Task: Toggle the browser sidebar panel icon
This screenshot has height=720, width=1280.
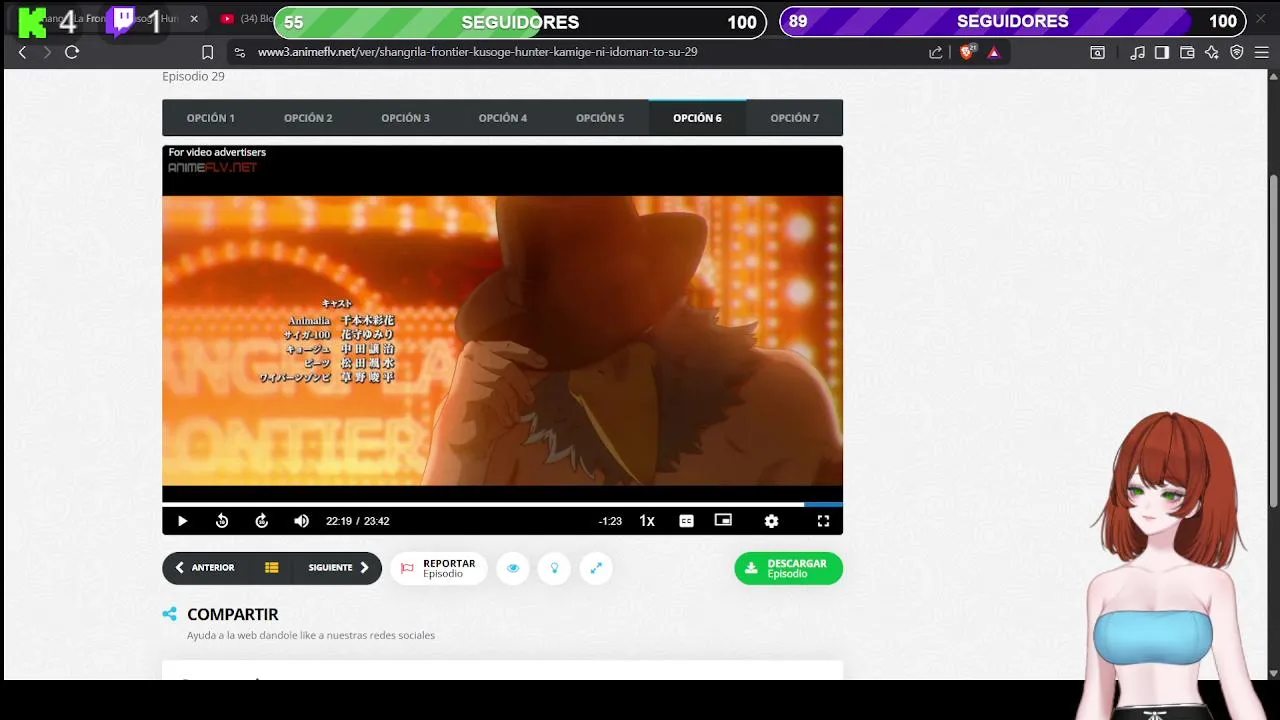Action: point(1162,52)
